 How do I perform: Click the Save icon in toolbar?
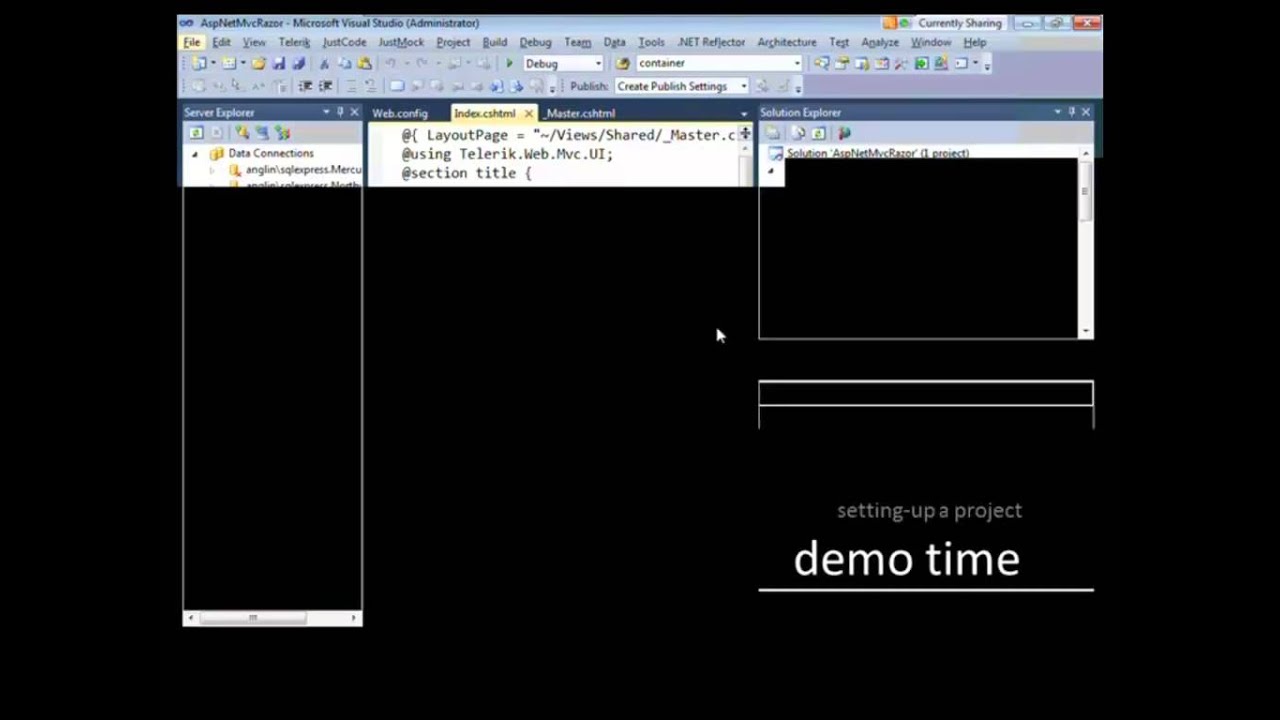click(279, 63)
